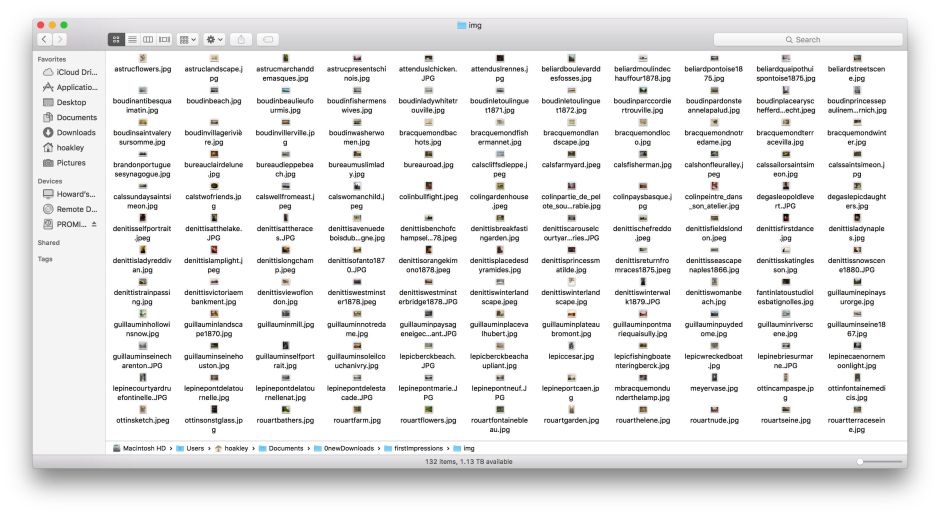
Task: Select Applications in the Favorites sidebar
Action: pos(76,87)
